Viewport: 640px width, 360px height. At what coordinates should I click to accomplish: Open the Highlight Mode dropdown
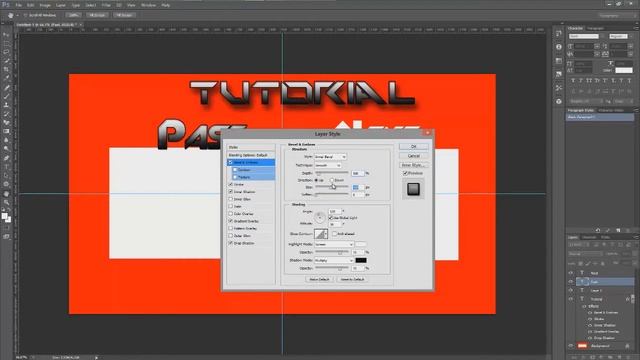pyautogui.click(x=333, y=244)
